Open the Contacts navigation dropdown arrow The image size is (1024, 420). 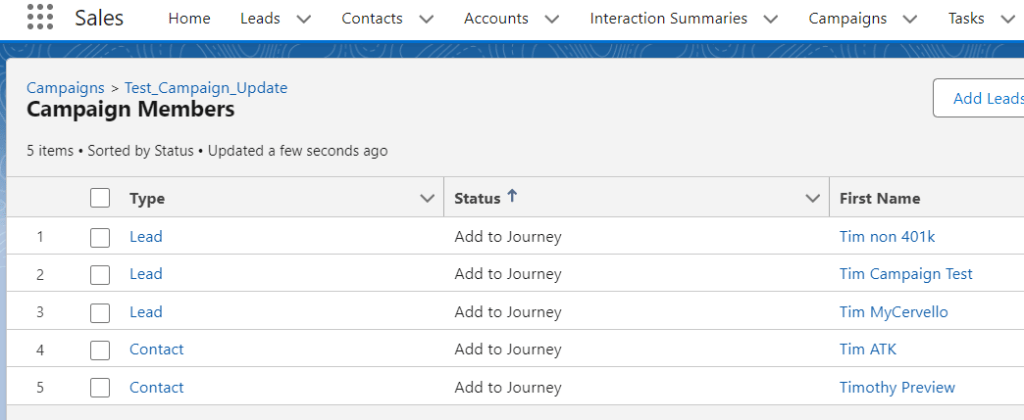[x=426, y=19]
